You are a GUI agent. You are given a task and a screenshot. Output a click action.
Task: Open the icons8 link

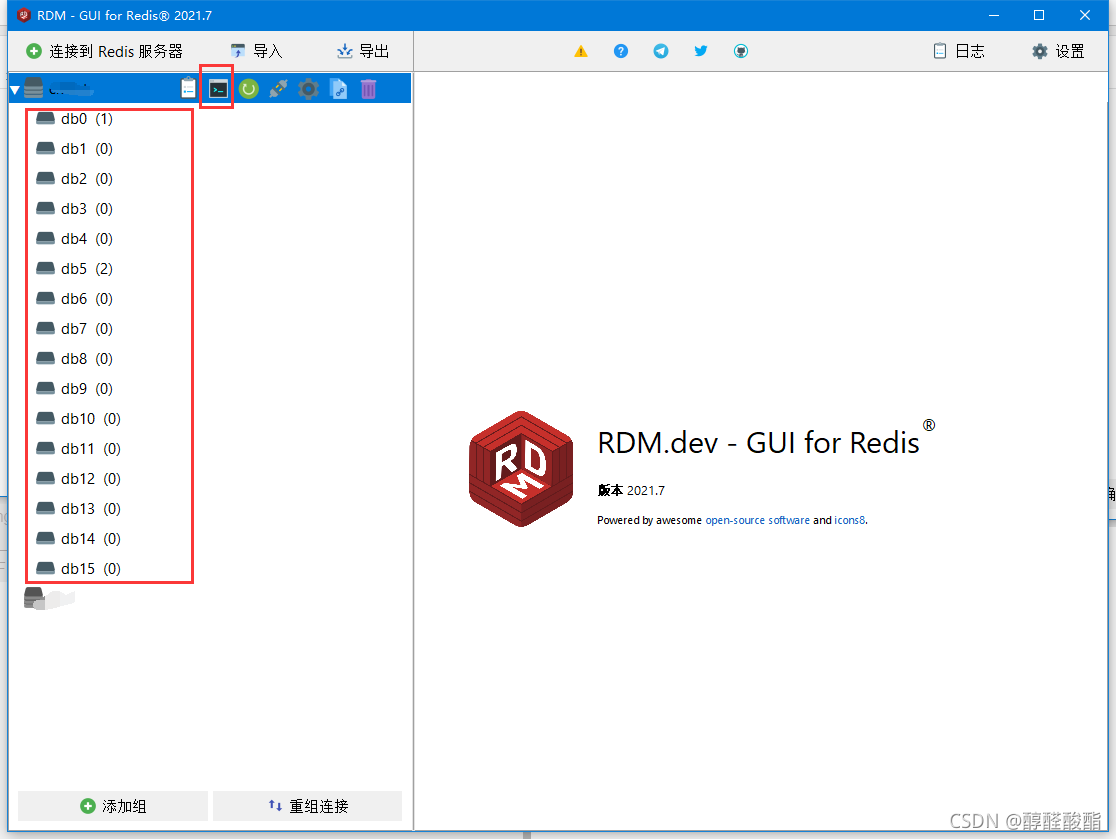click(x=850, y=520)
